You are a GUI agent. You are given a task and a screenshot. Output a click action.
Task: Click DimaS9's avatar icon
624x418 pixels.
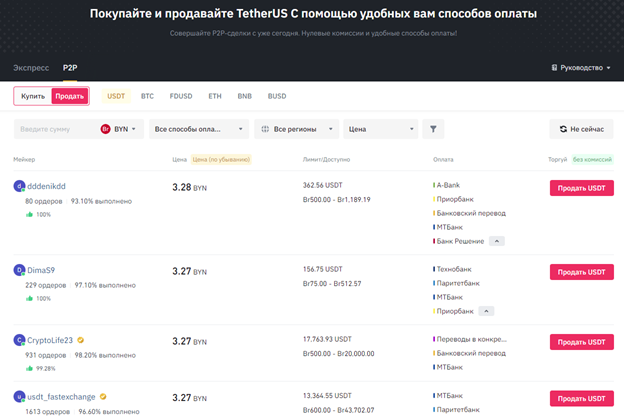click(19, 270)
